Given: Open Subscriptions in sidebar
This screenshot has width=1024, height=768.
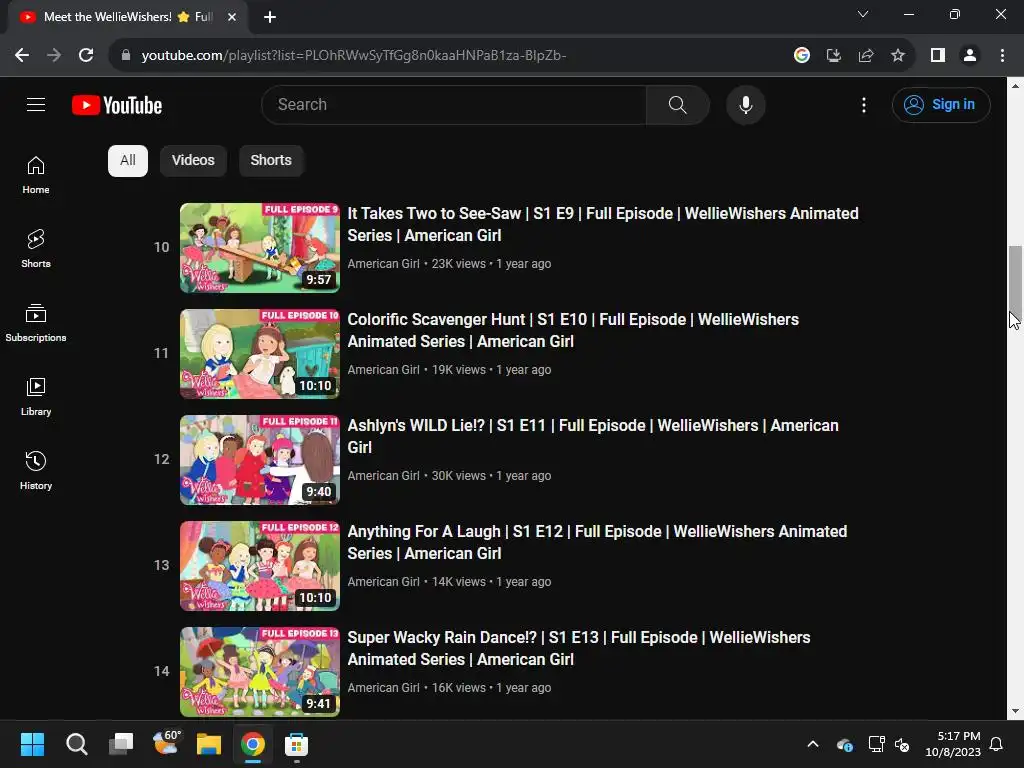Looking at the screenshot, I should tap(36, 323).
